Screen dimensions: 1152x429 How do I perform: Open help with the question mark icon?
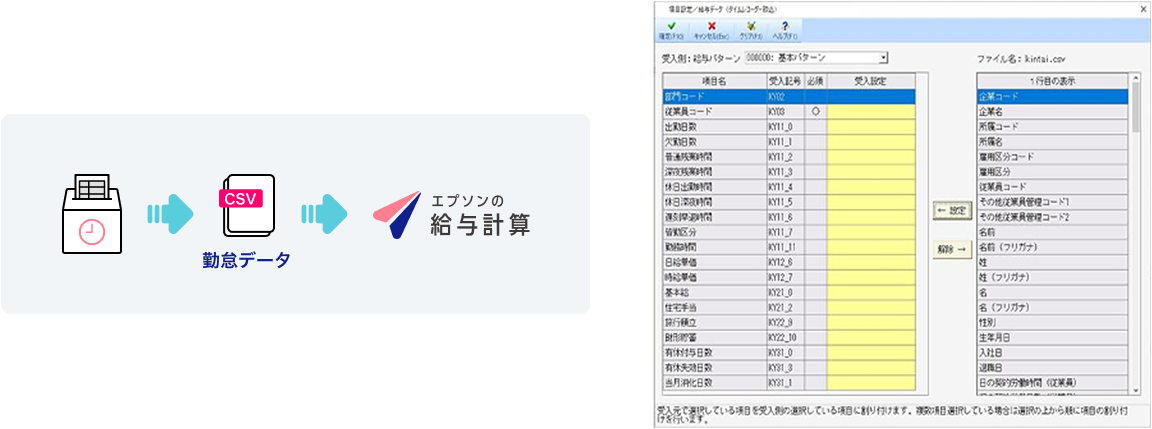[785, 28]
